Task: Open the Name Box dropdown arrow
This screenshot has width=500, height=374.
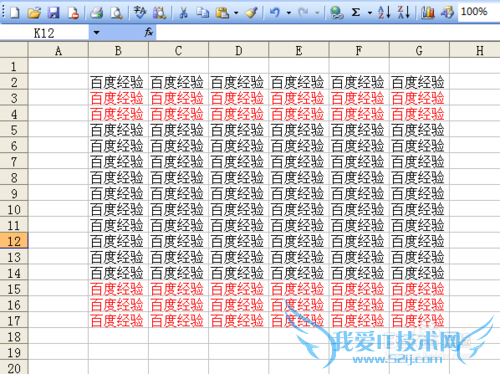Action: coord(96,32)
